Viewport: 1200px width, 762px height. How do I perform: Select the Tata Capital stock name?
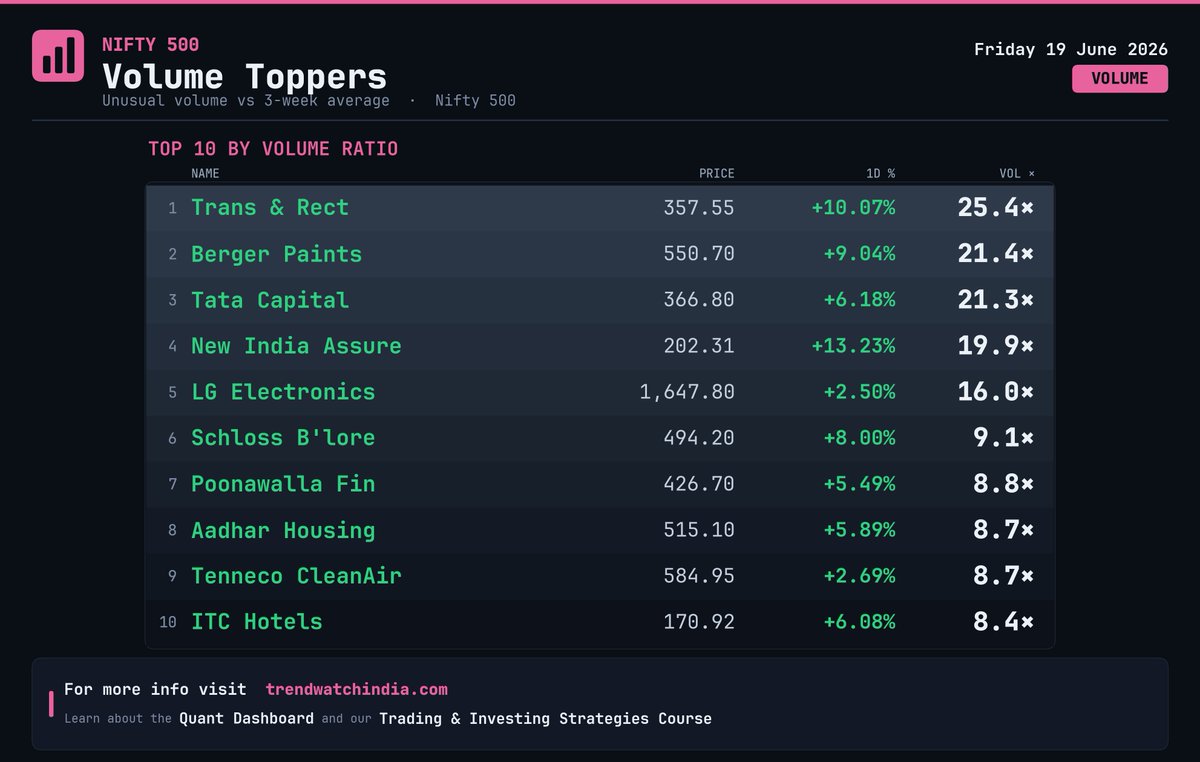(270, 300)
